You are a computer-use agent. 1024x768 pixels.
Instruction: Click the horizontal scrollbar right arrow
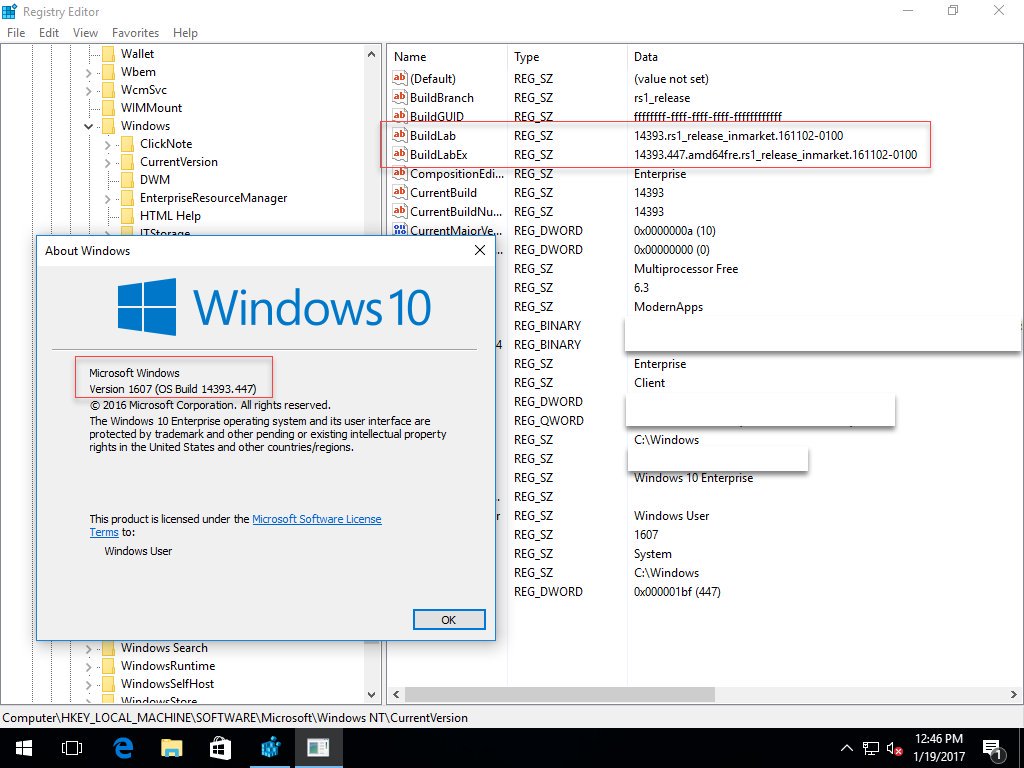[x=1014, y=694]
